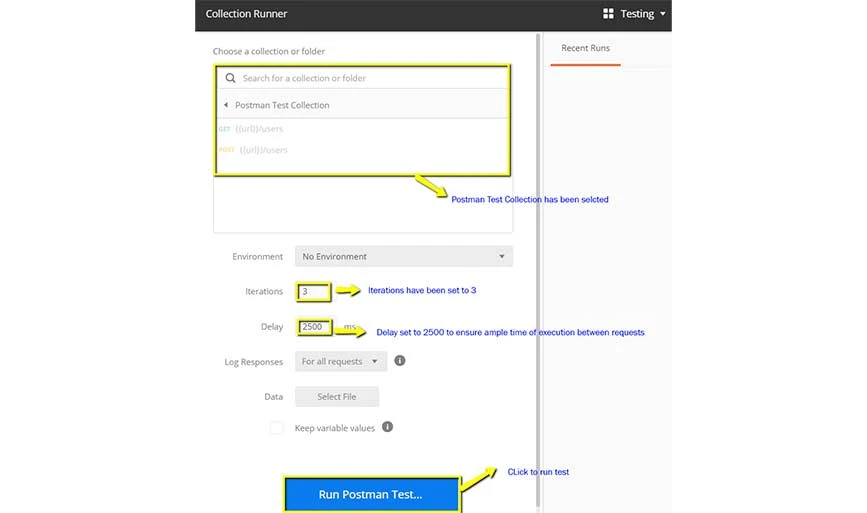Open Log Responses For all requests dropdown
867x513 pixels.
[341, 362]
